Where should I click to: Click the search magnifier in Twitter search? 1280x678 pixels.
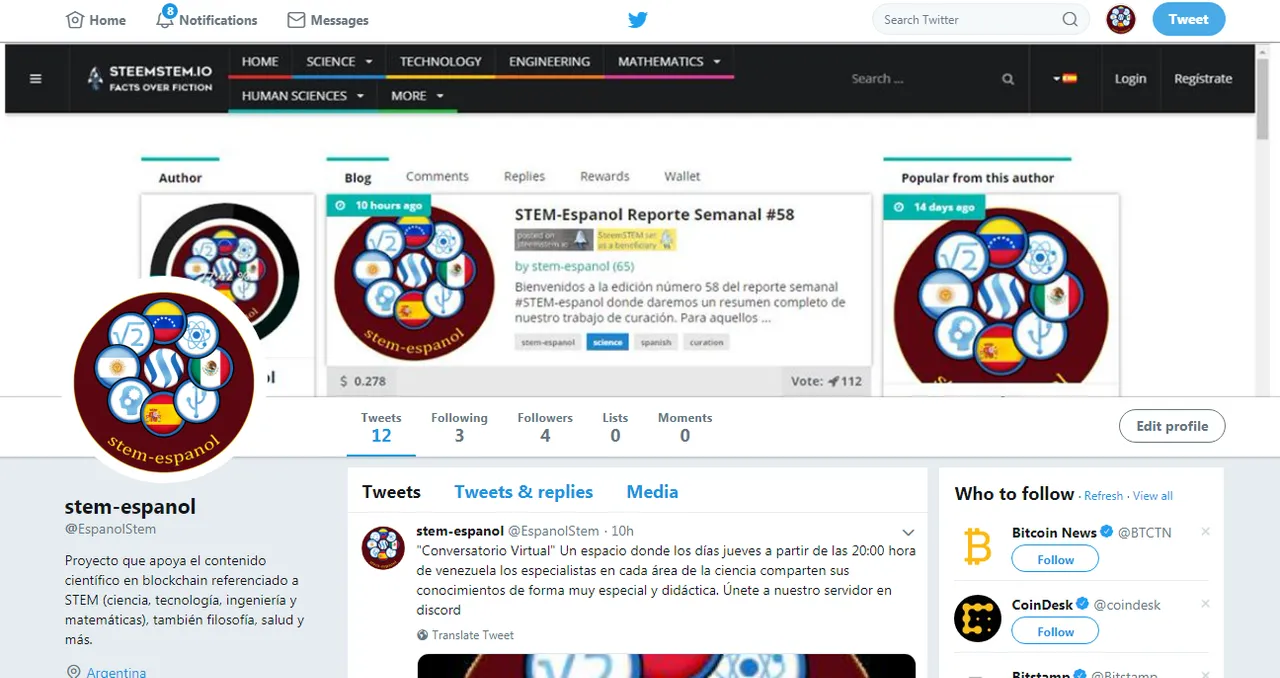[1070, 19]
